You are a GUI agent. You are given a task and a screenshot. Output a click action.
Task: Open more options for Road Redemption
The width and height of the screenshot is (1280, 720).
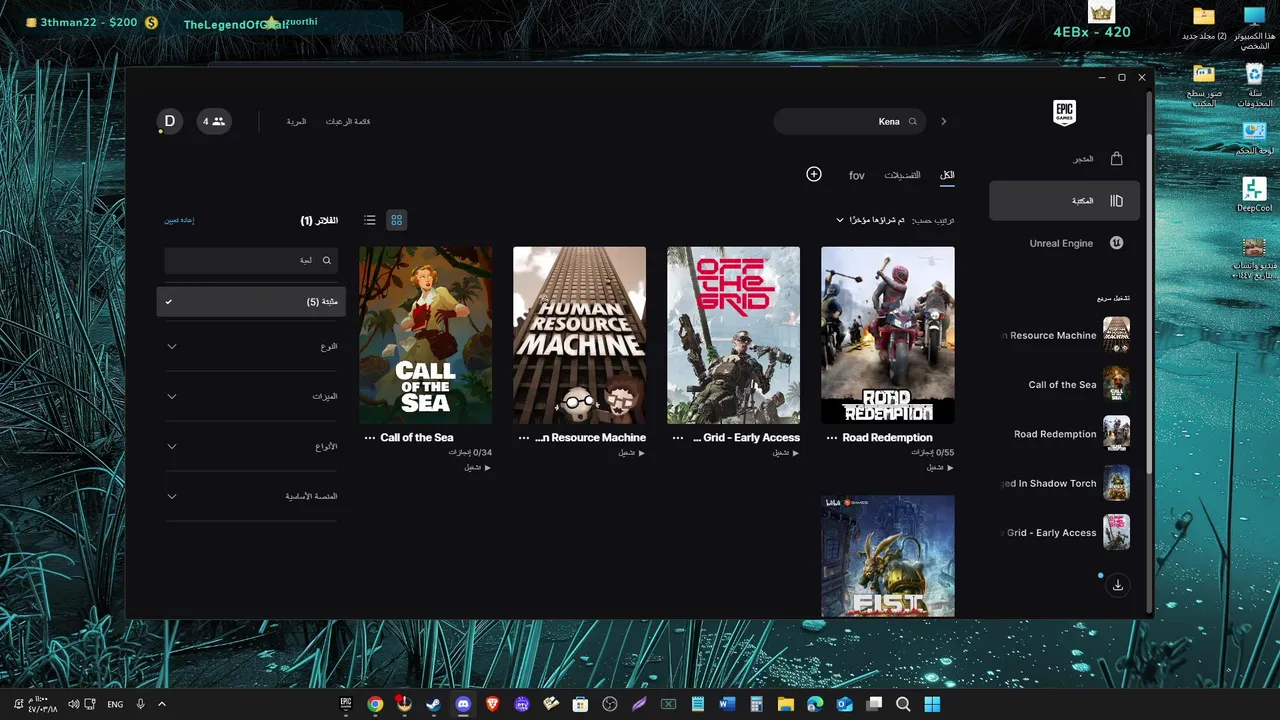pos(832,438)
